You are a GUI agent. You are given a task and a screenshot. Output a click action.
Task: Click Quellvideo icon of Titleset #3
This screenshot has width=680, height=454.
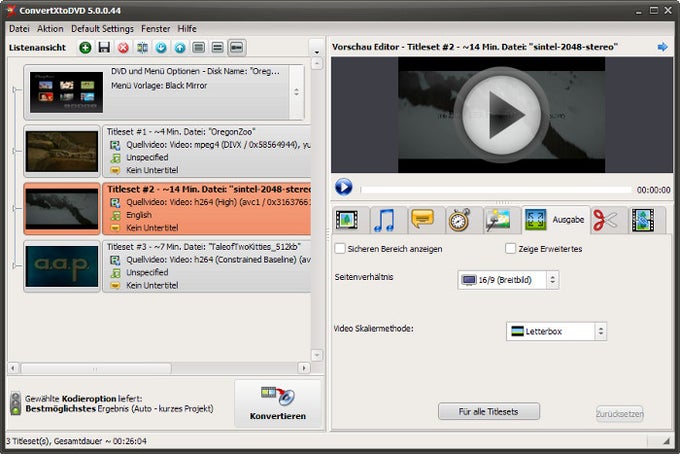pos(115,260)
